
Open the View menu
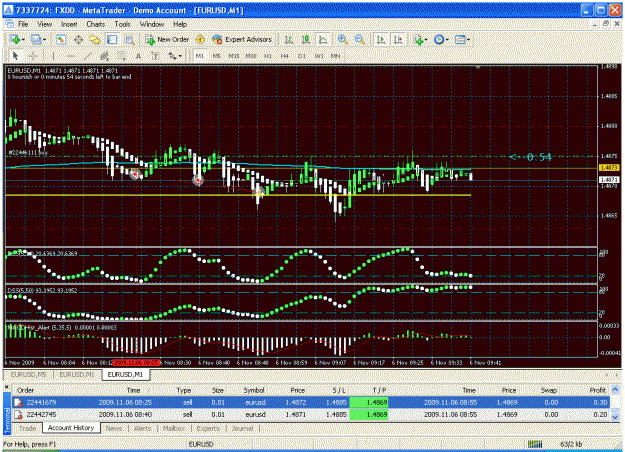point(44,24)
